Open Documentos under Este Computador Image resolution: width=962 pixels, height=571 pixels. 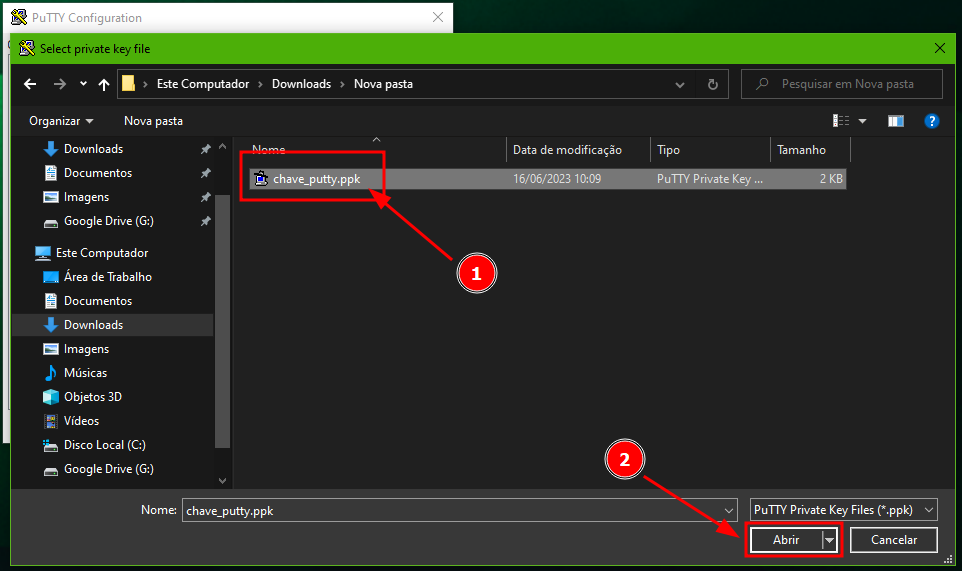coord(98,301)
